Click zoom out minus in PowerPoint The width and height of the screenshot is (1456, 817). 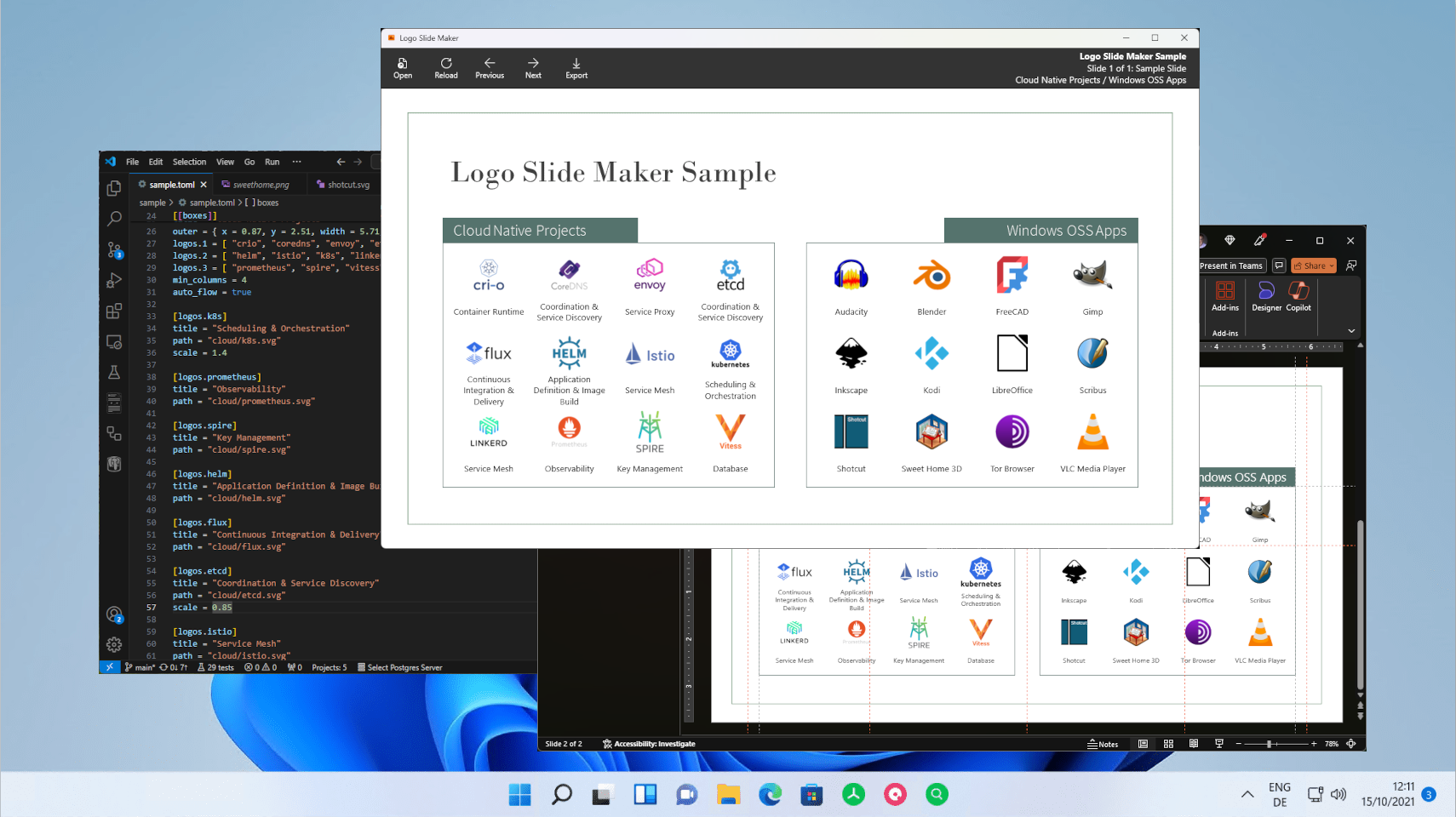point(1238,744)
